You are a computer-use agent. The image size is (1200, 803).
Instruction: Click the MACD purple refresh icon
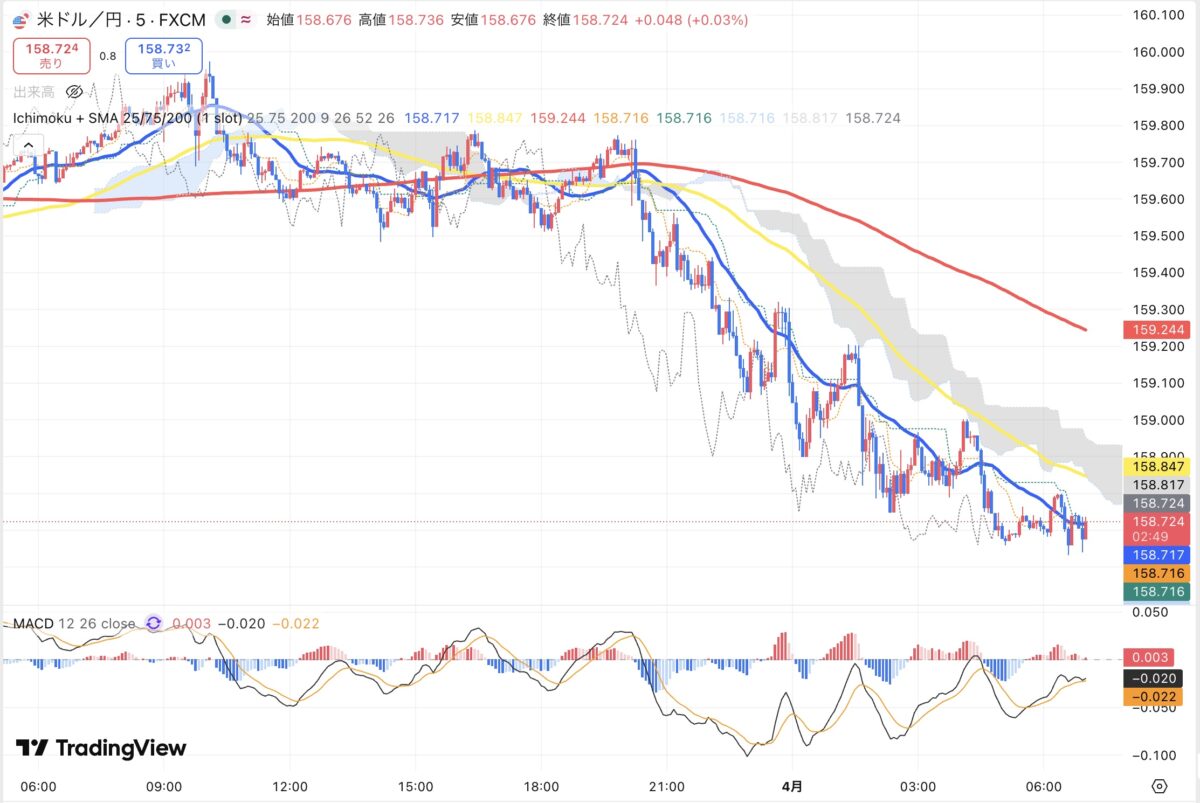pos(154,623)
